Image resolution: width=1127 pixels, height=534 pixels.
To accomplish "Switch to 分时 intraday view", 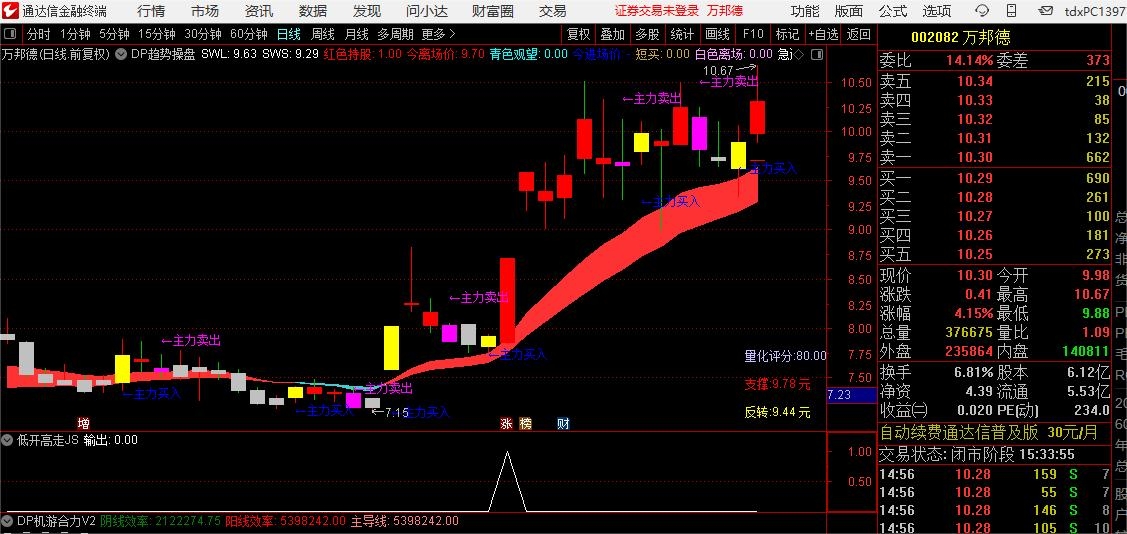I will point(38,34).
